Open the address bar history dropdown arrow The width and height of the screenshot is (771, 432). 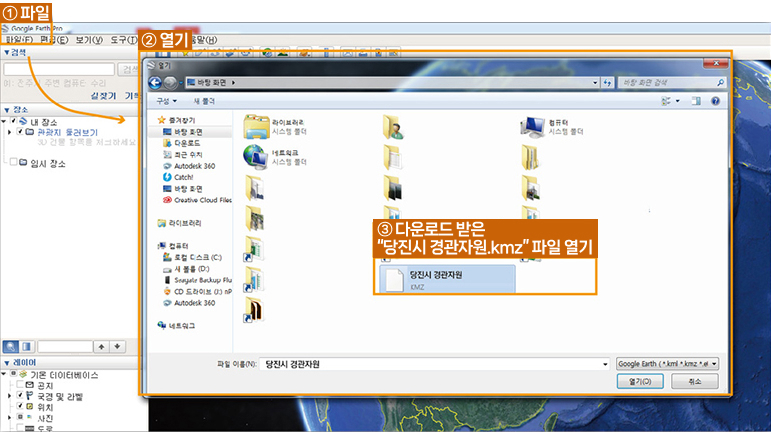tap(595, 83)
